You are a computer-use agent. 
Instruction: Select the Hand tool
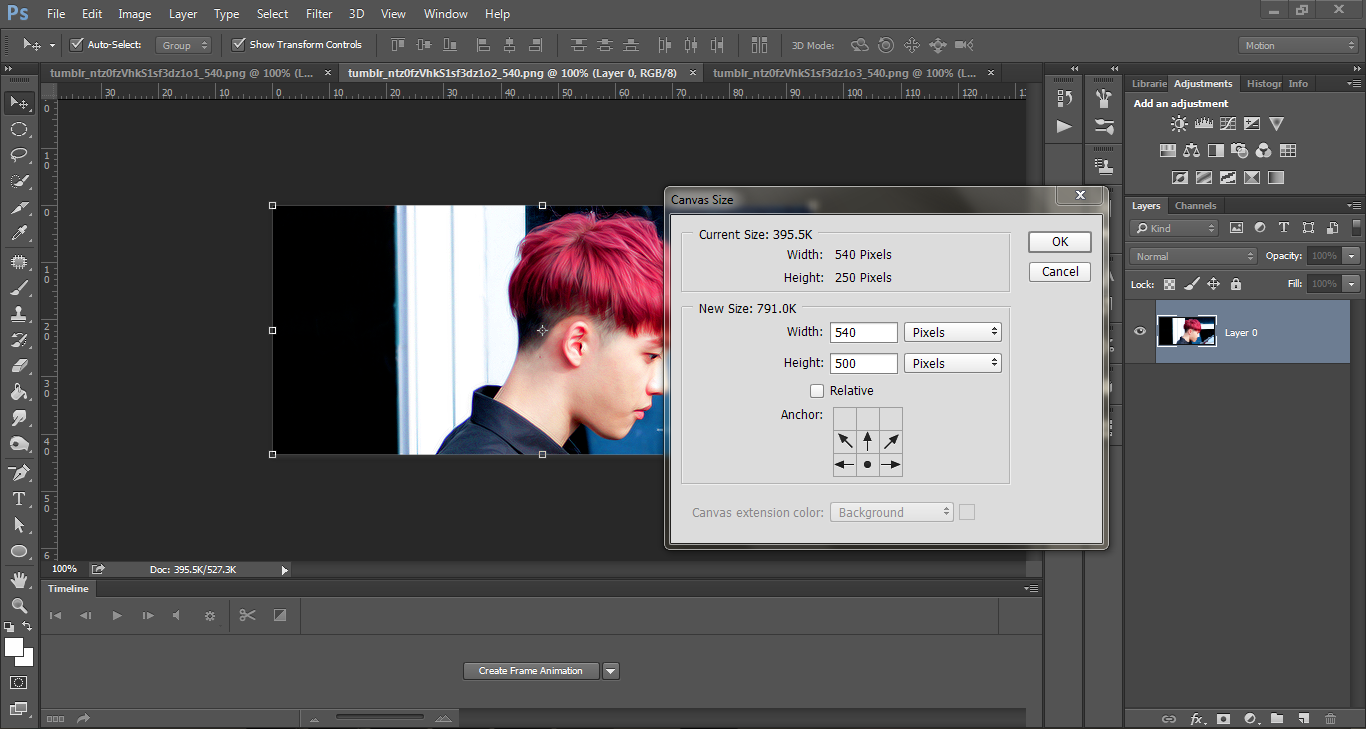19,579
